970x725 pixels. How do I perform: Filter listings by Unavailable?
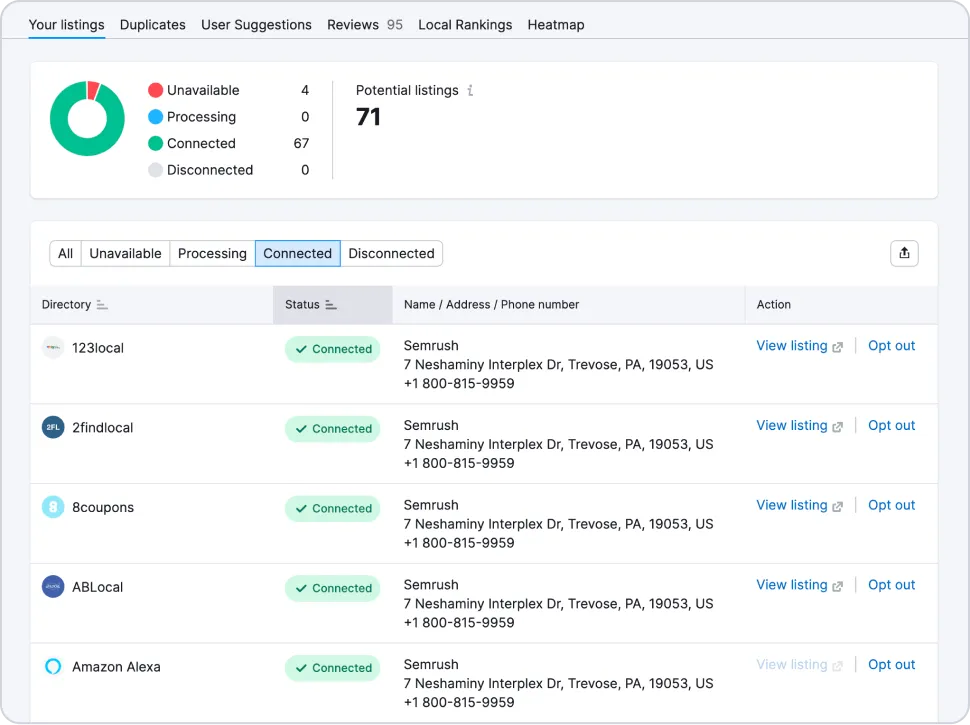click(126, 254)
